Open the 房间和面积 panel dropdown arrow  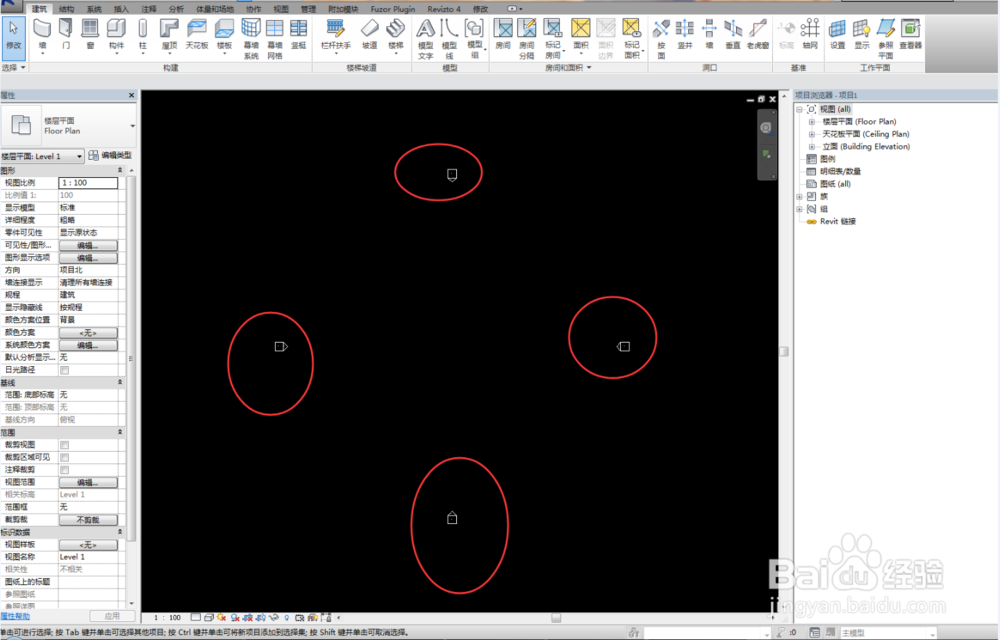589,68
